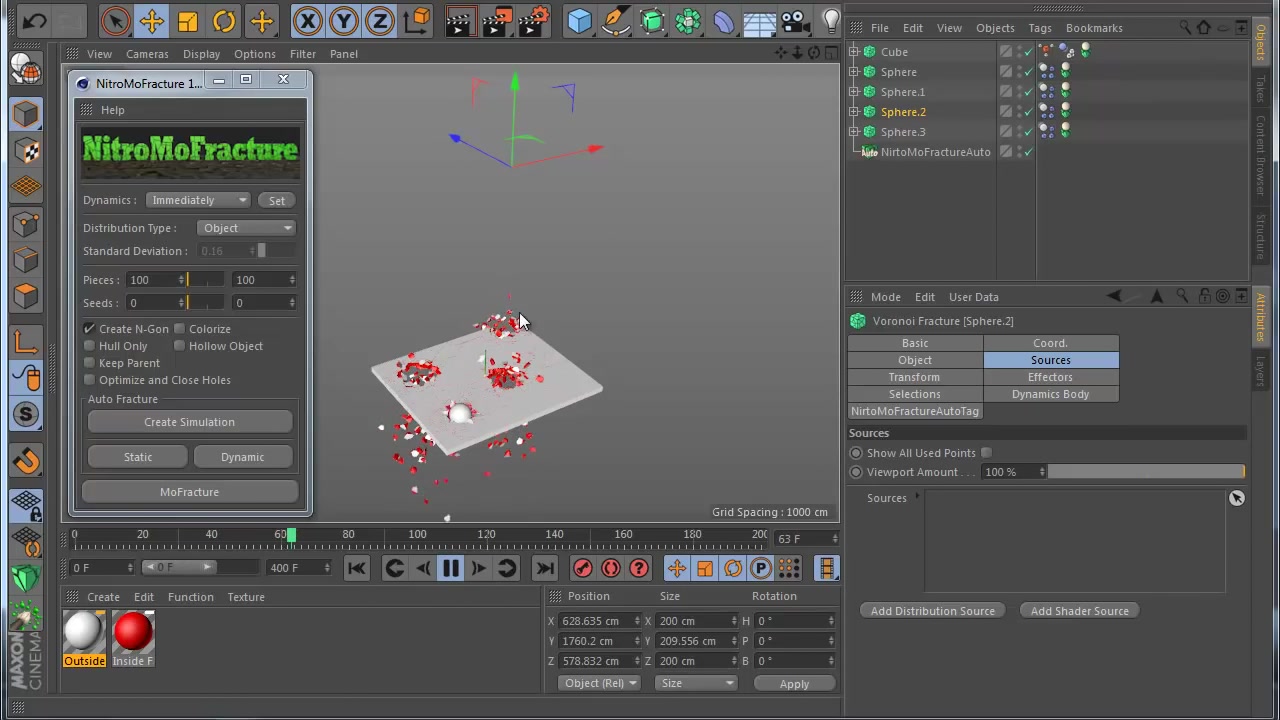Activate the Scale tool
This screenshot has height=720, width=1280.
coord(187,20)
